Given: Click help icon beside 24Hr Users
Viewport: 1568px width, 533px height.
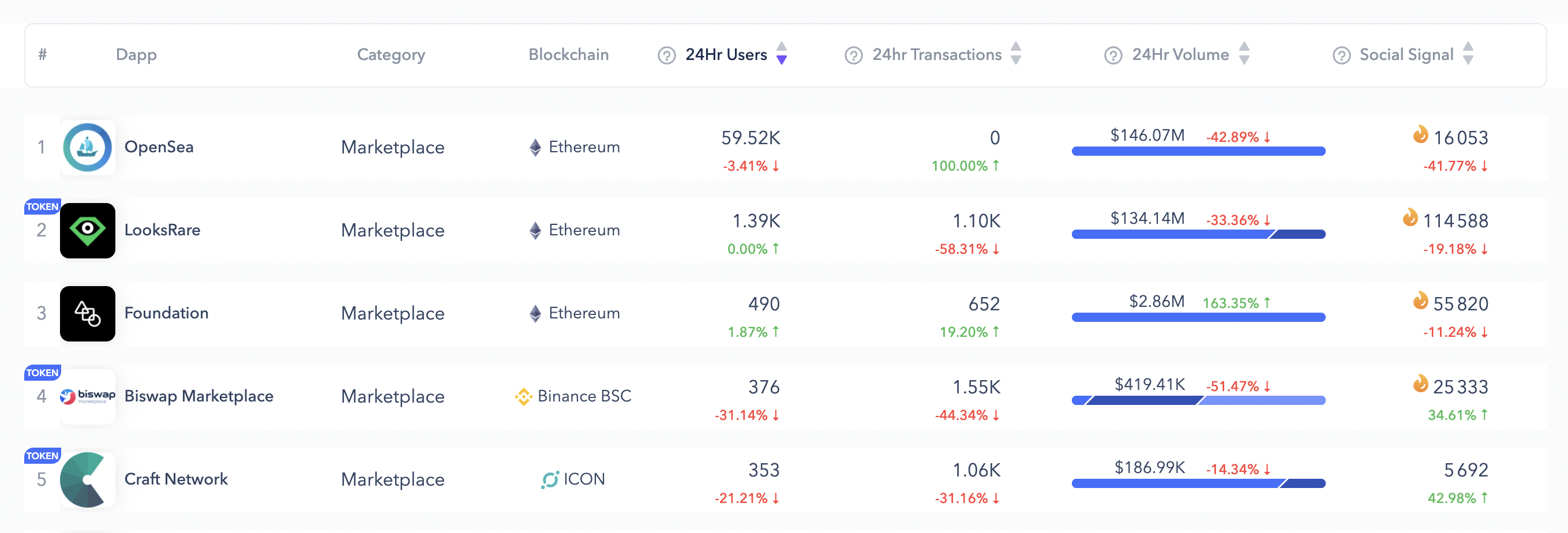Looking at the screenshot, I should 666,55.
